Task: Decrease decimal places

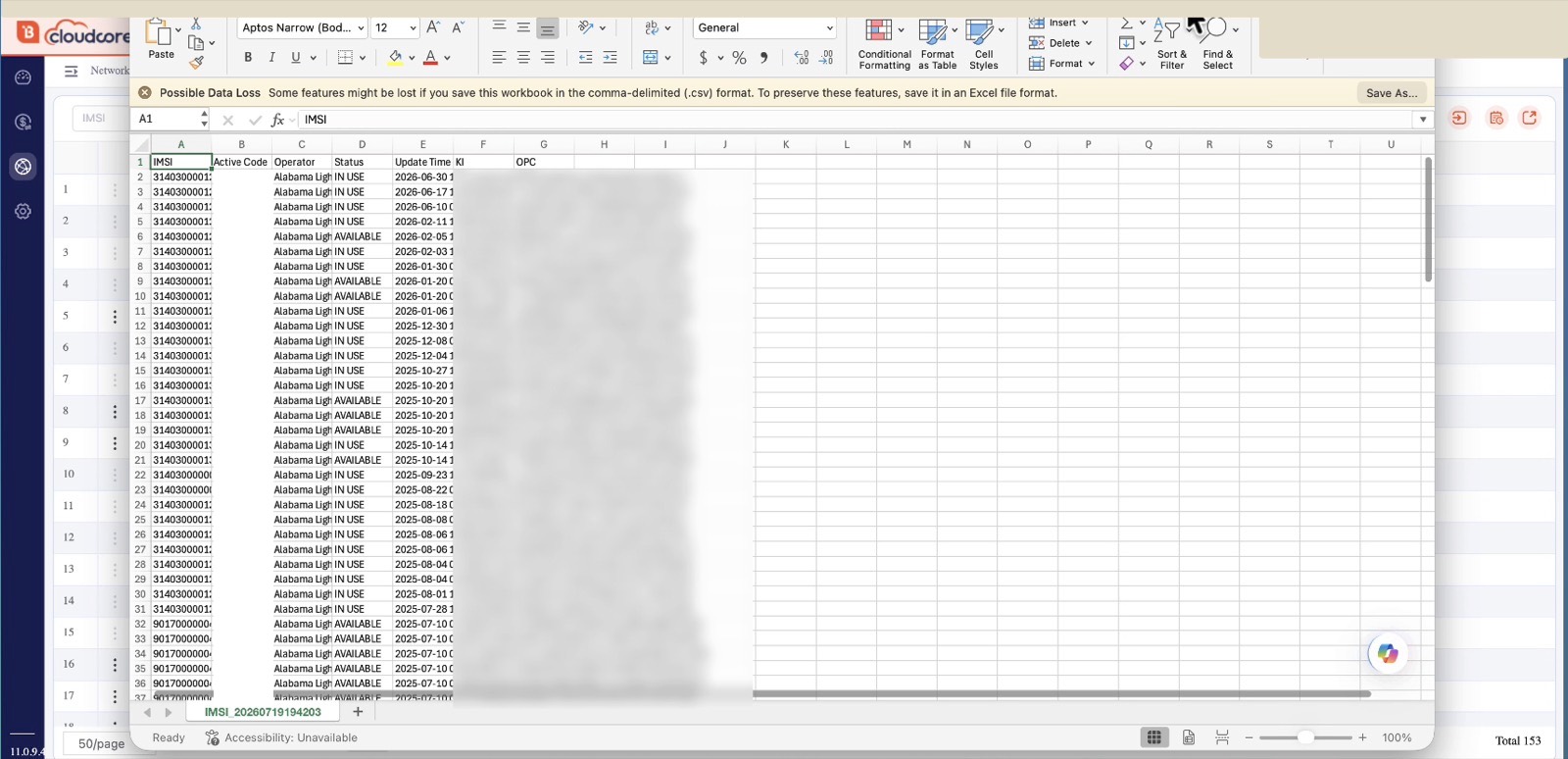Action: (x=826, y=58)
